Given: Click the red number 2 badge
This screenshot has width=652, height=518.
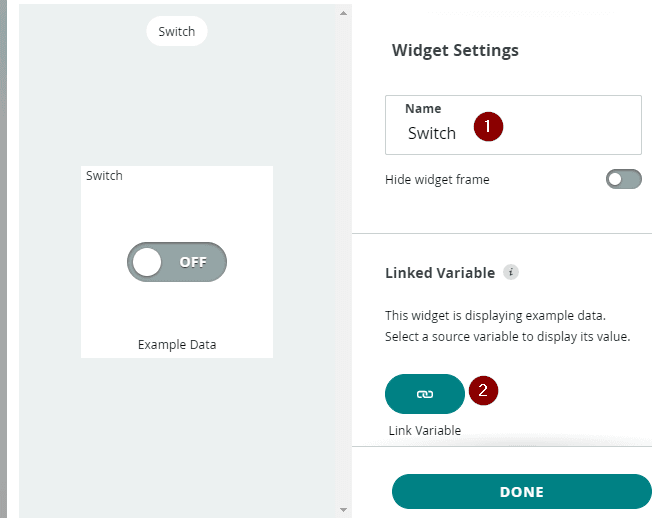Looking at the screenshot, I should pyautogui.click(x=484, y=391).
